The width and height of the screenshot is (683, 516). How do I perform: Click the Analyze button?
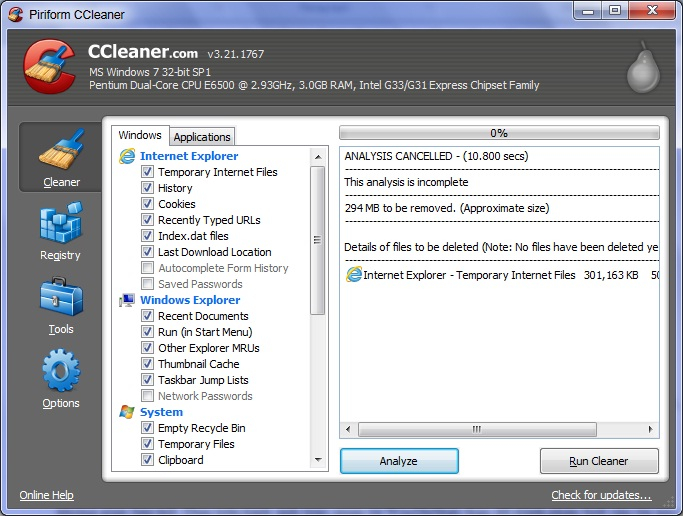click(x=399, y=461)
